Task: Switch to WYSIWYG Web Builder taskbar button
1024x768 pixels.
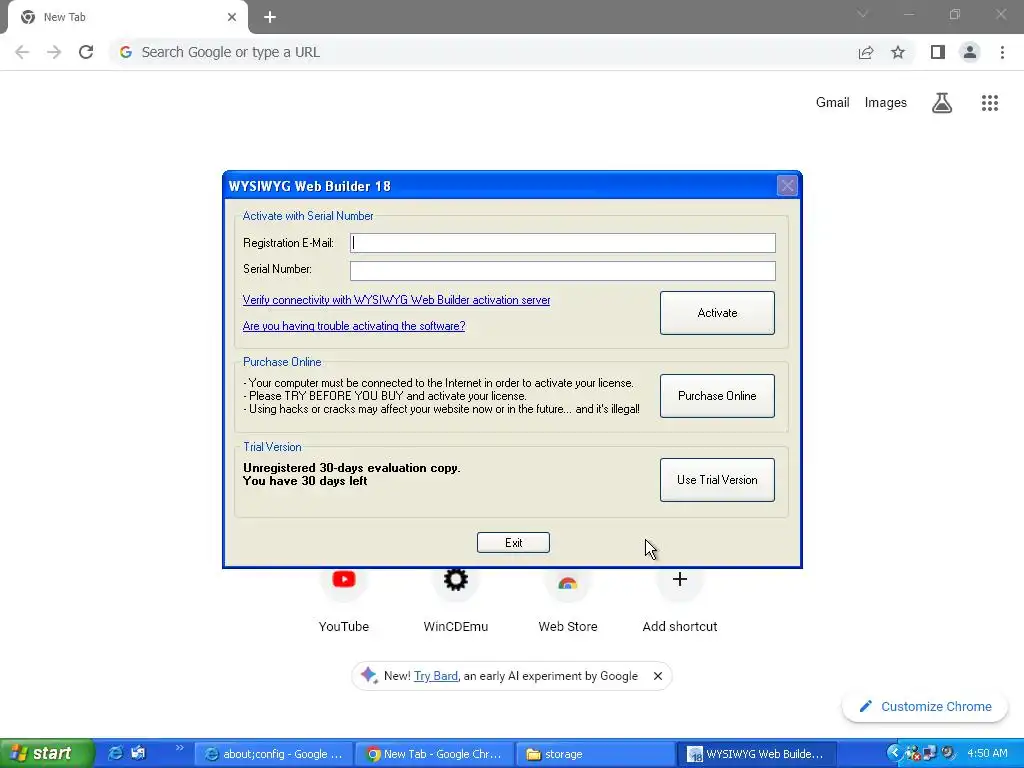Action: (x=756, y=754)
